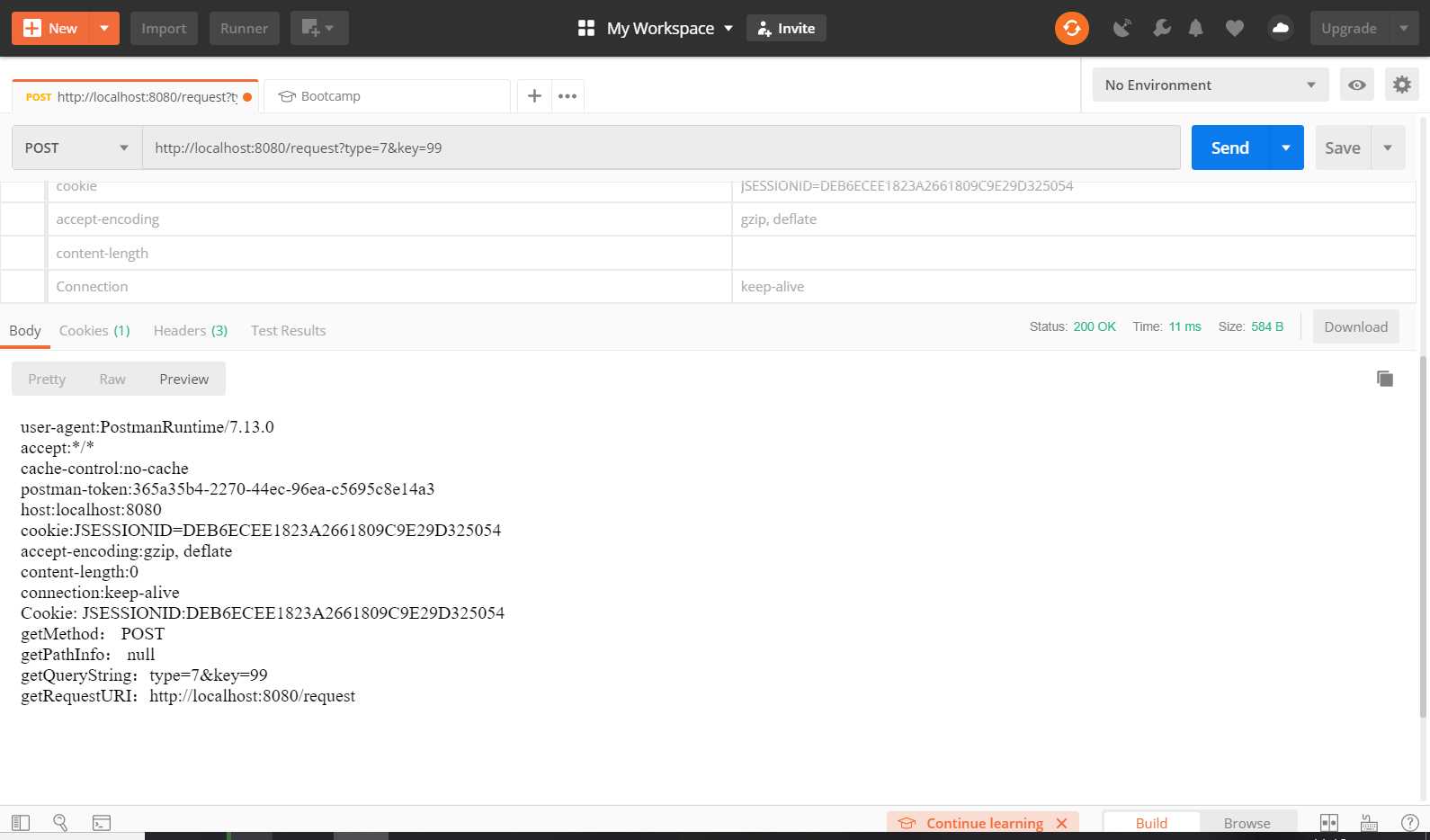Toggle checkbox for accept-encoding header row
This screenshot has width=1430, height=840.
pyautogui.click(x=23, y=219)
